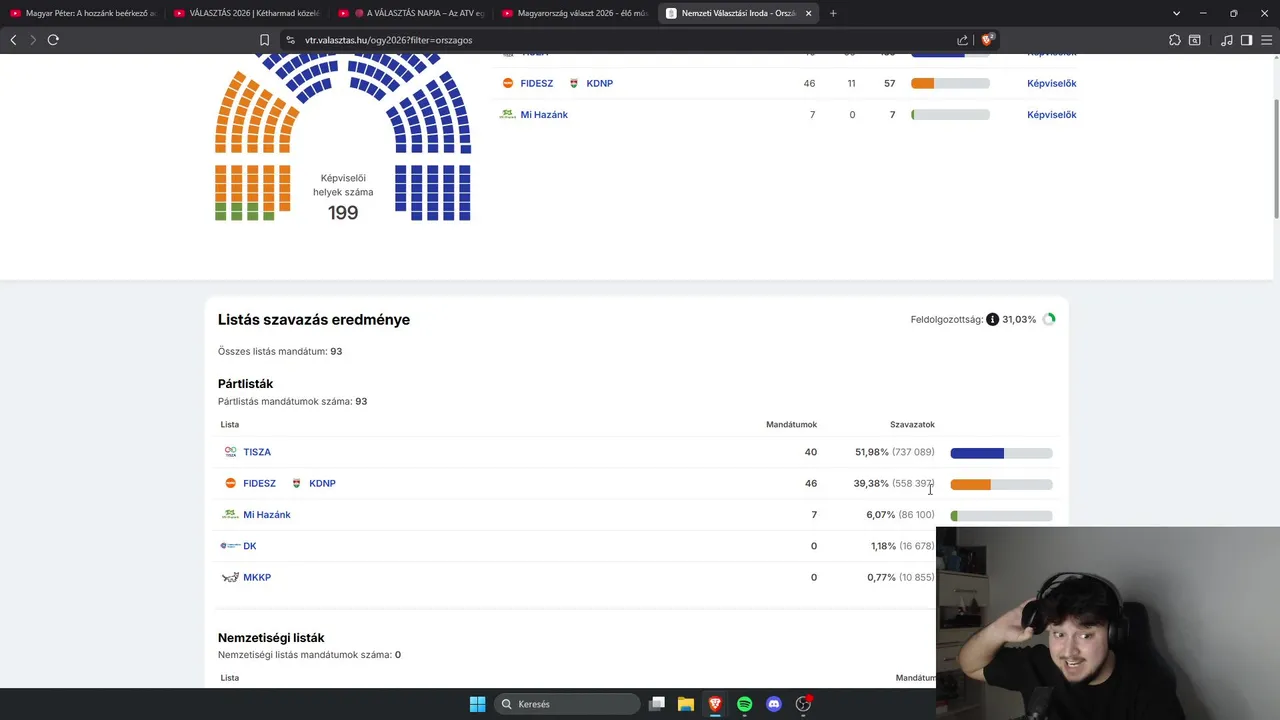Open the Brave Shields lion icon

click(x=987, y=40)
